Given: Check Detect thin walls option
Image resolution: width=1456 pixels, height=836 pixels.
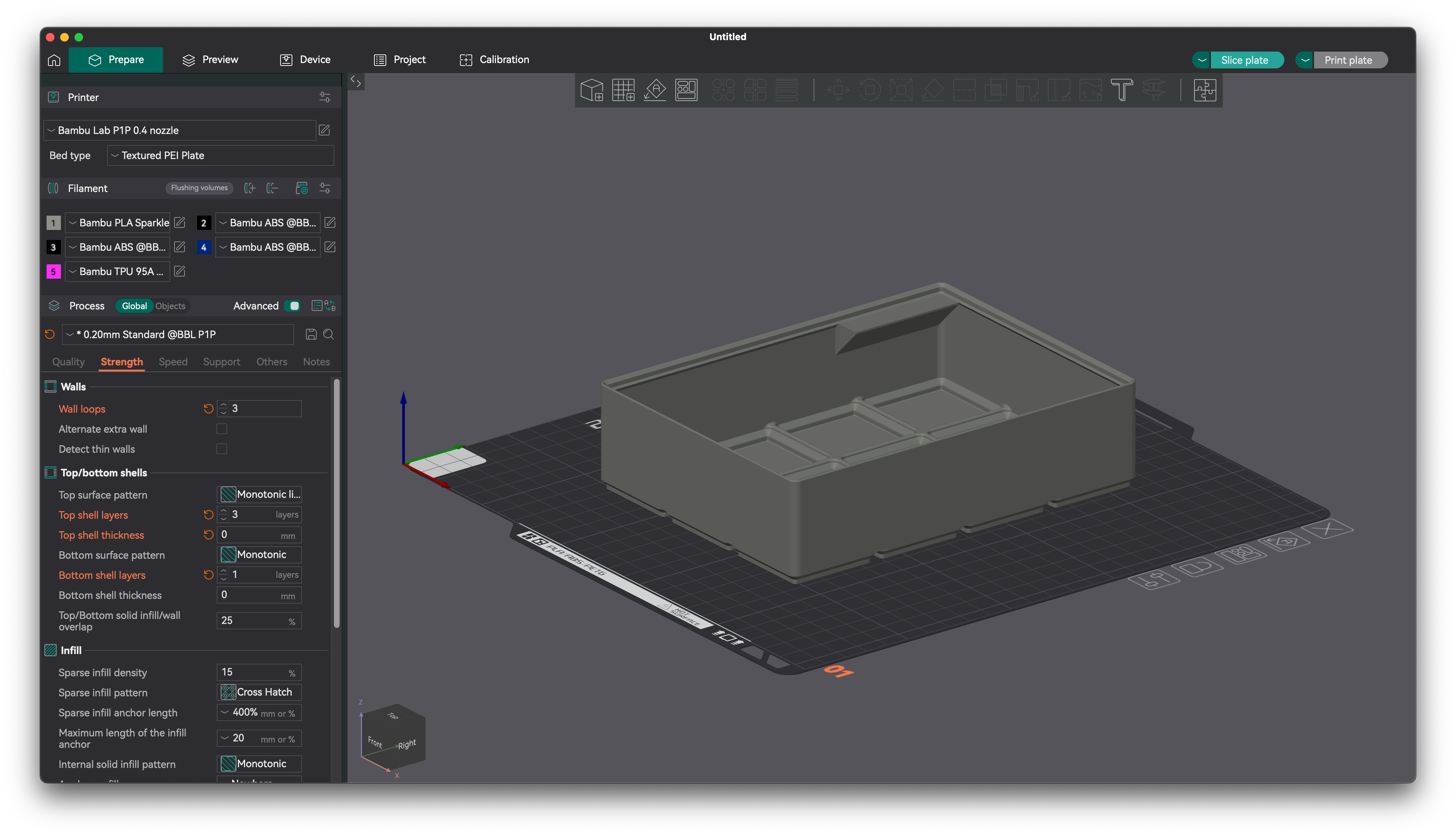Looking at the screenshot, I should (x=222, y=449).
